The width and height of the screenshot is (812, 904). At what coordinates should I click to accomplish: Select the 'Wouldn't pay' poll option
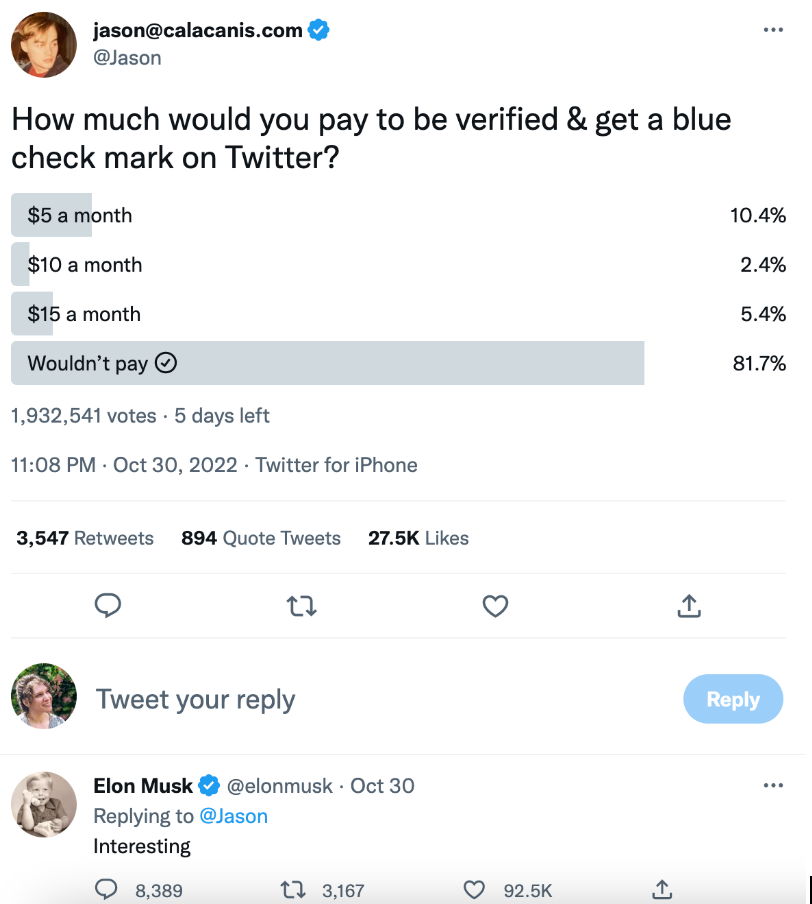(x=100, y=363)
